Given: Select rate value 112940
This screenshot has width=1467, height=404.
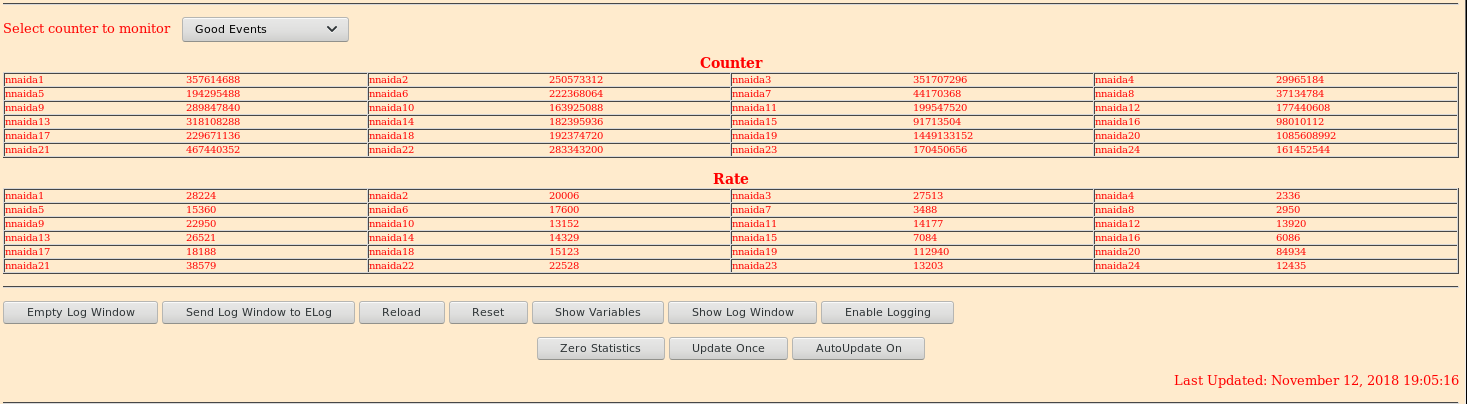Looking at the screenshot, I should [x=931, y=252].
